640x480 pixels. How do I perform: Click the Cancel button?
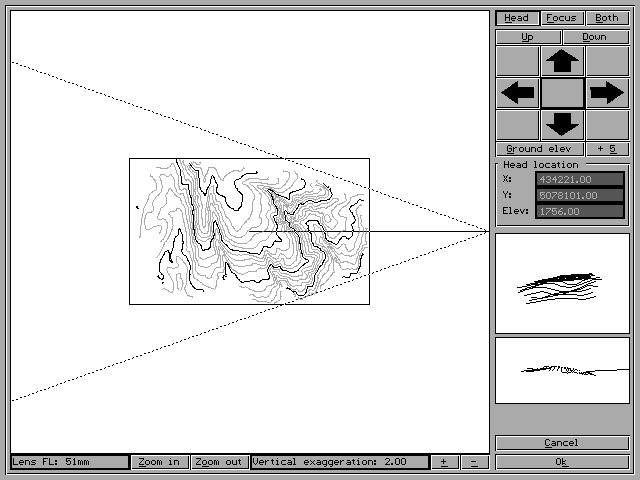tap(562, 443)
